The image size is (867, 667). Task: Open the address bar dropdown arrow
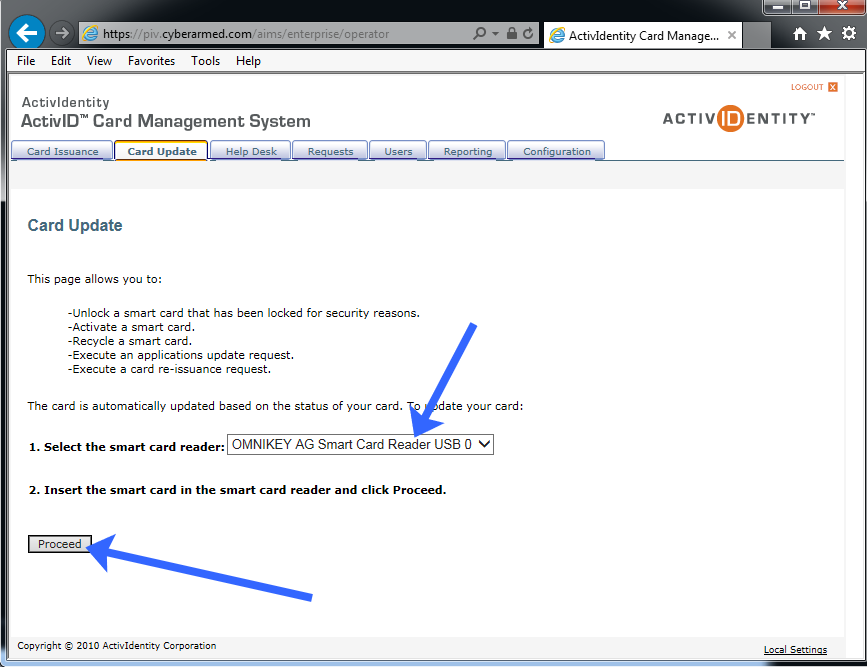[495, 34]
